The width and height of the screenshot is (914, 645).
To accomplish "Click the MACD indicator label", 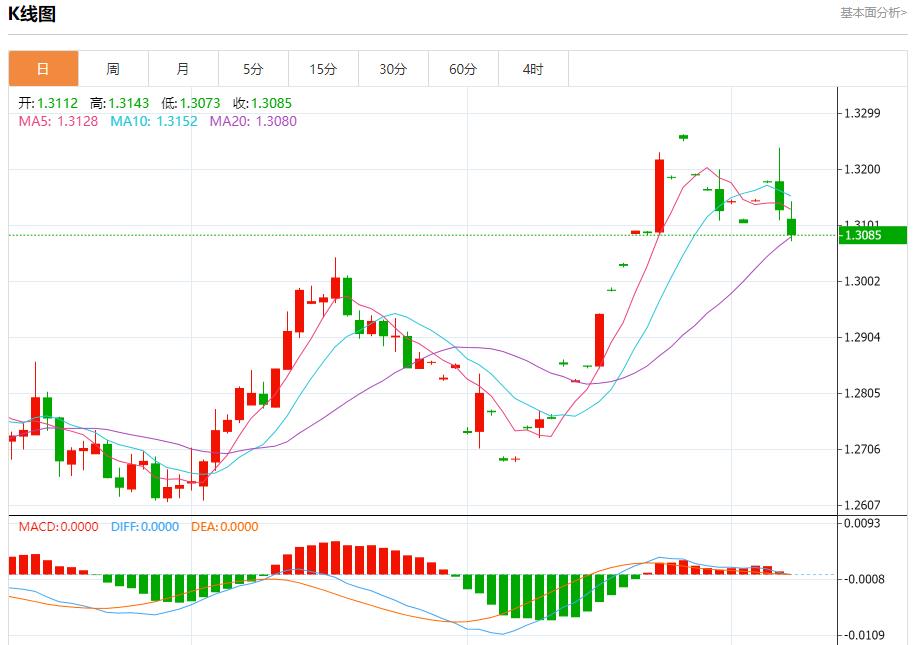I will coord(58,527).
